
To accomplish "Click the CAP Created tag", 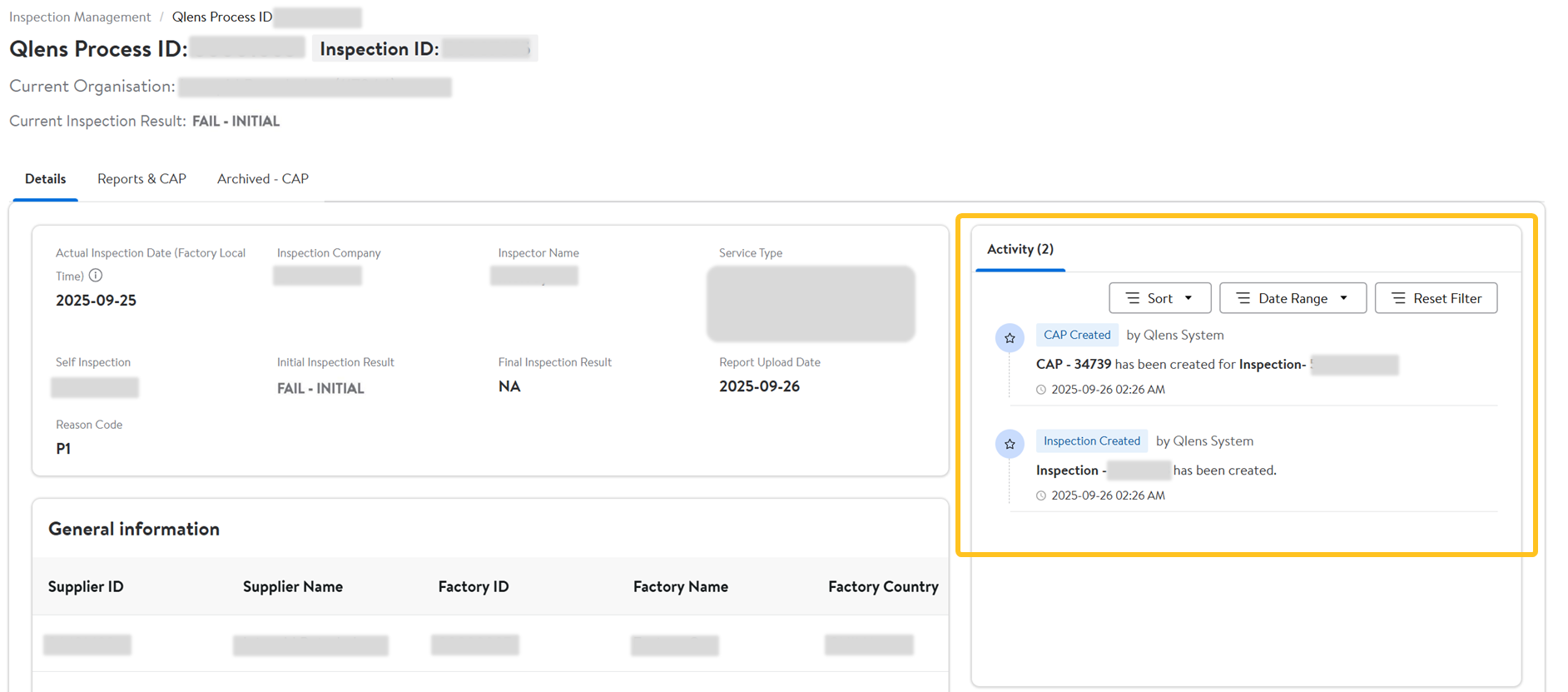I will (x=1077, y=335).
